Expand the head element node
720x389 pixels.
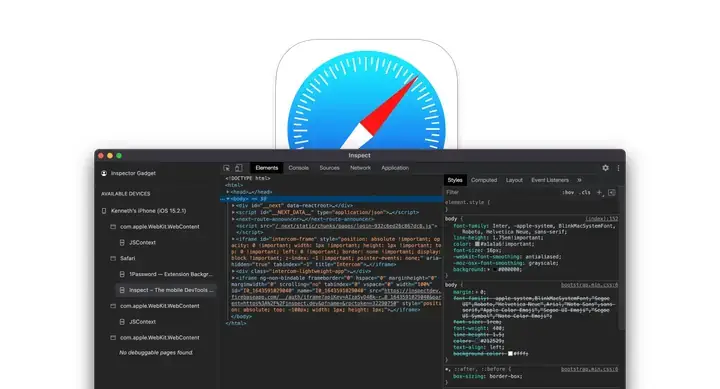pos(228,192)
